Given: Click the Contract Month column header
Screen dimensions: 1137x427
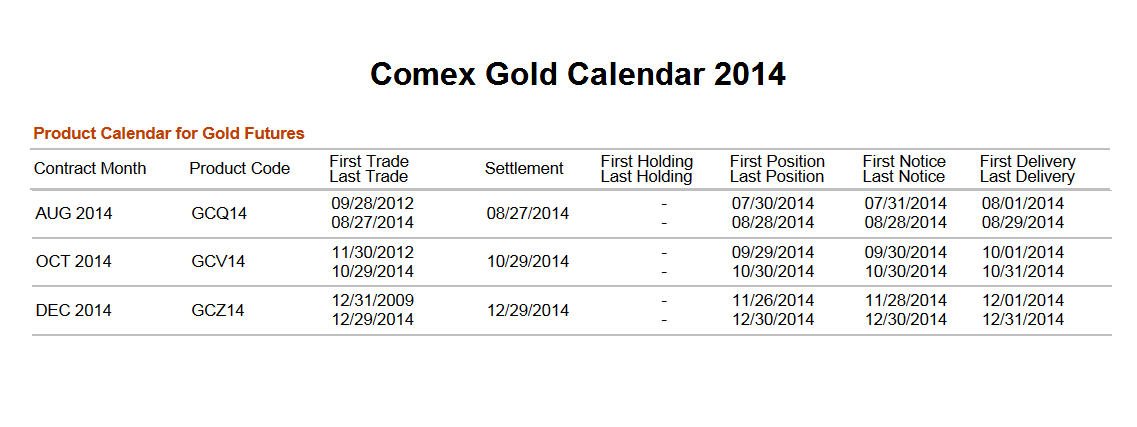Looking at the screenshot, I should point(90,168).
